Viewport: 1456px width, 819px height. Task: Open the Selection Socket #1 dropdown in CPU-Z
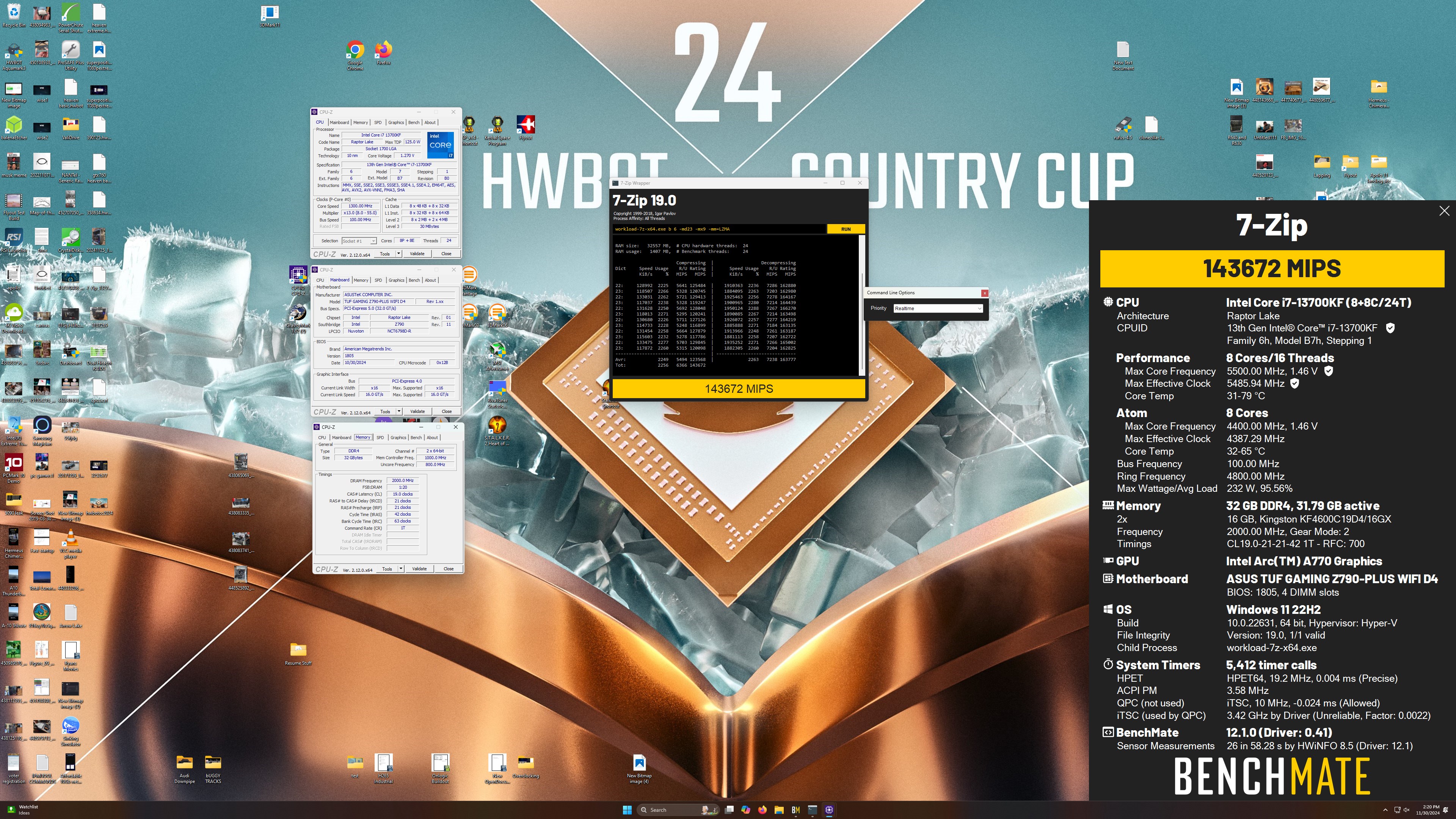click(359, 241)
